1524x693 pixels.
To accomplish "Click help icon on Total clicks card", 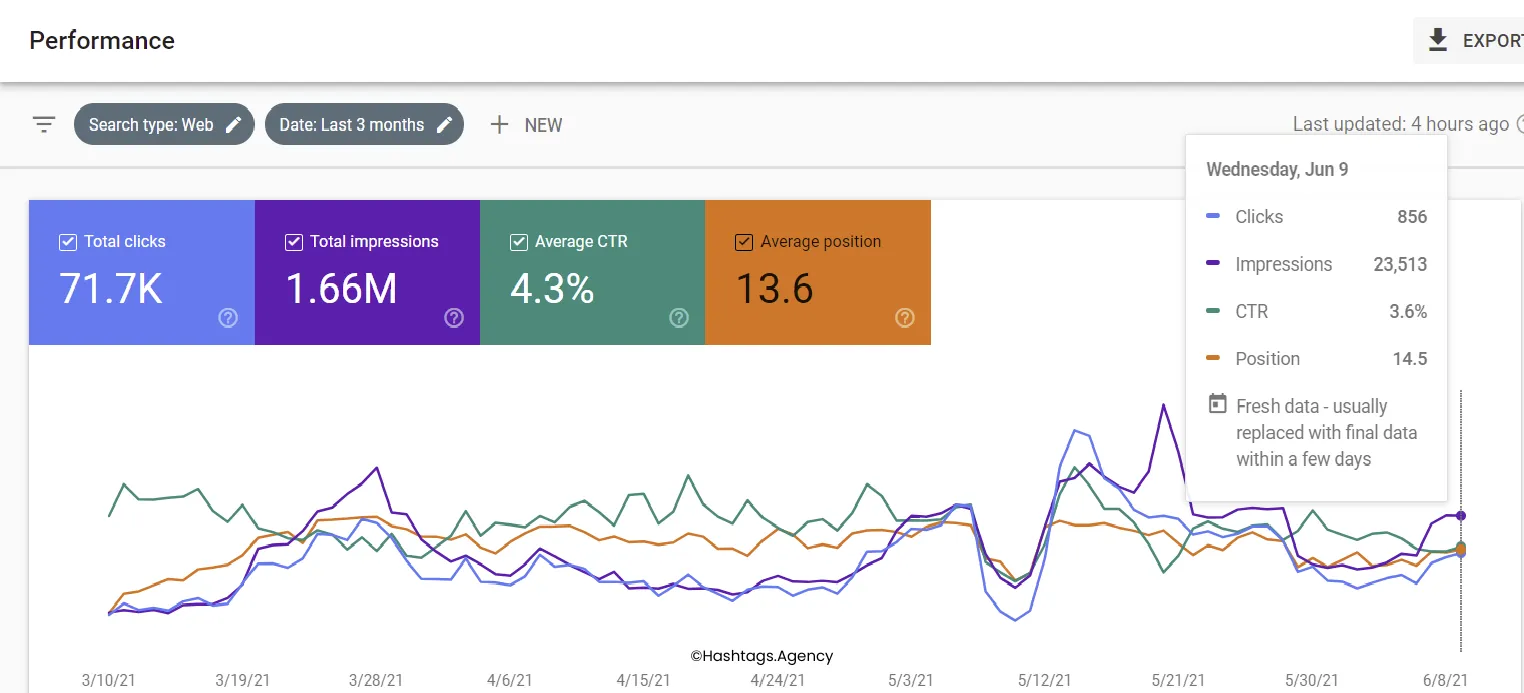I will point(228,318).
